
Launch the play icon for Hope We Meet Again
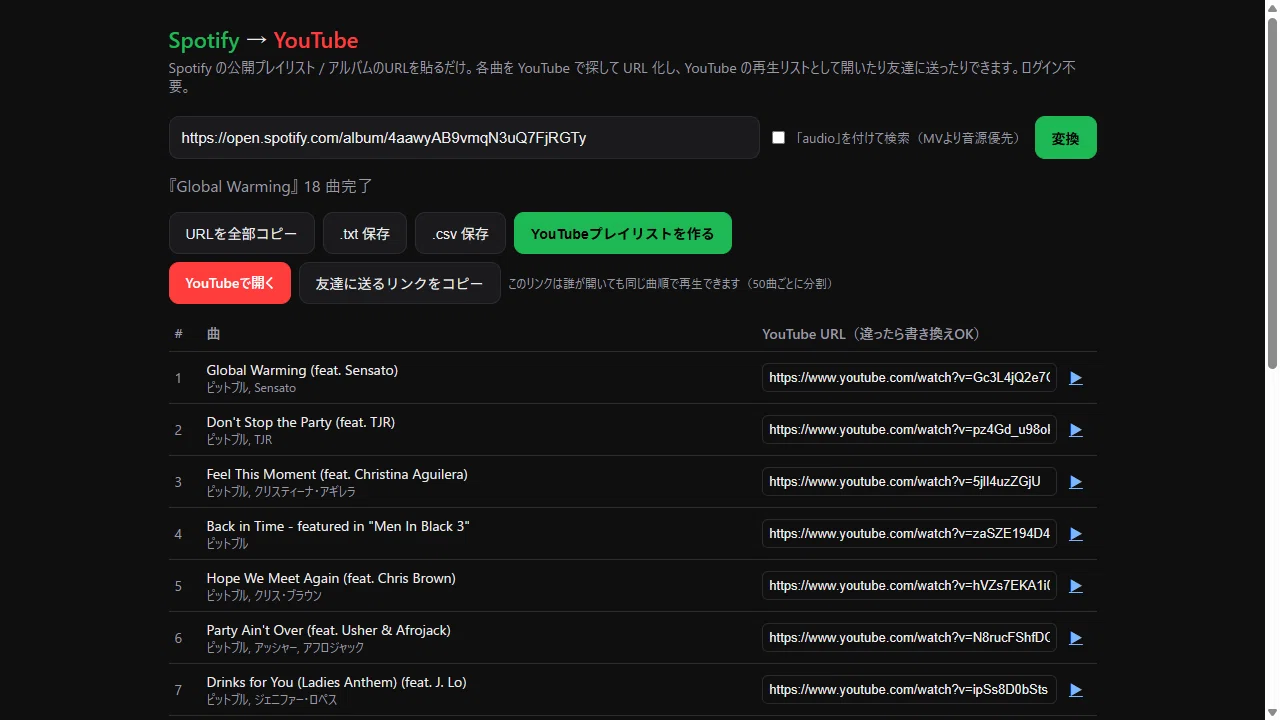(1076, 586)
